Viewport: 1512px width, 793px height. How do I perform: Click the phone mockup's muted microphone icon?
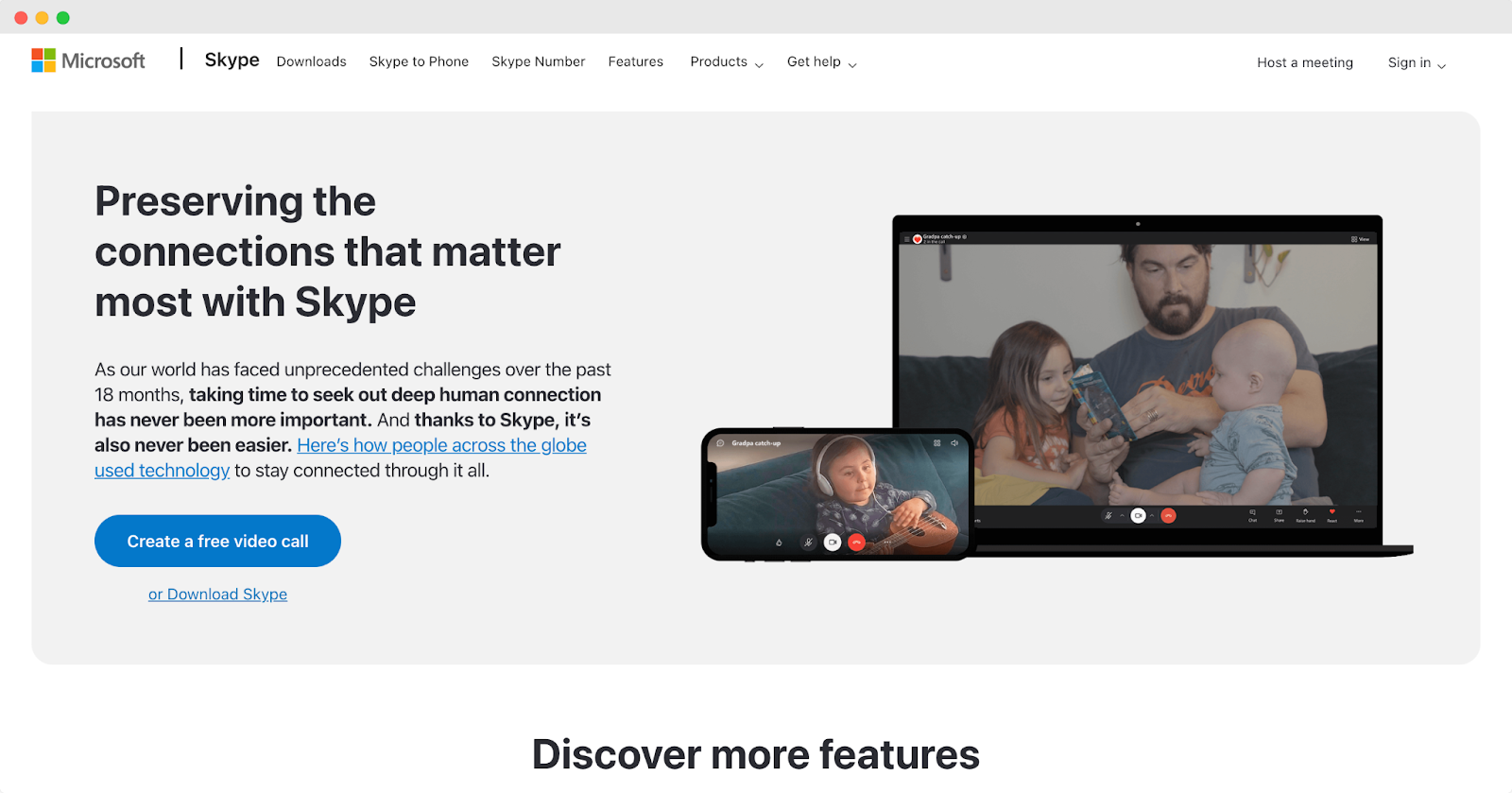point(808,543)
